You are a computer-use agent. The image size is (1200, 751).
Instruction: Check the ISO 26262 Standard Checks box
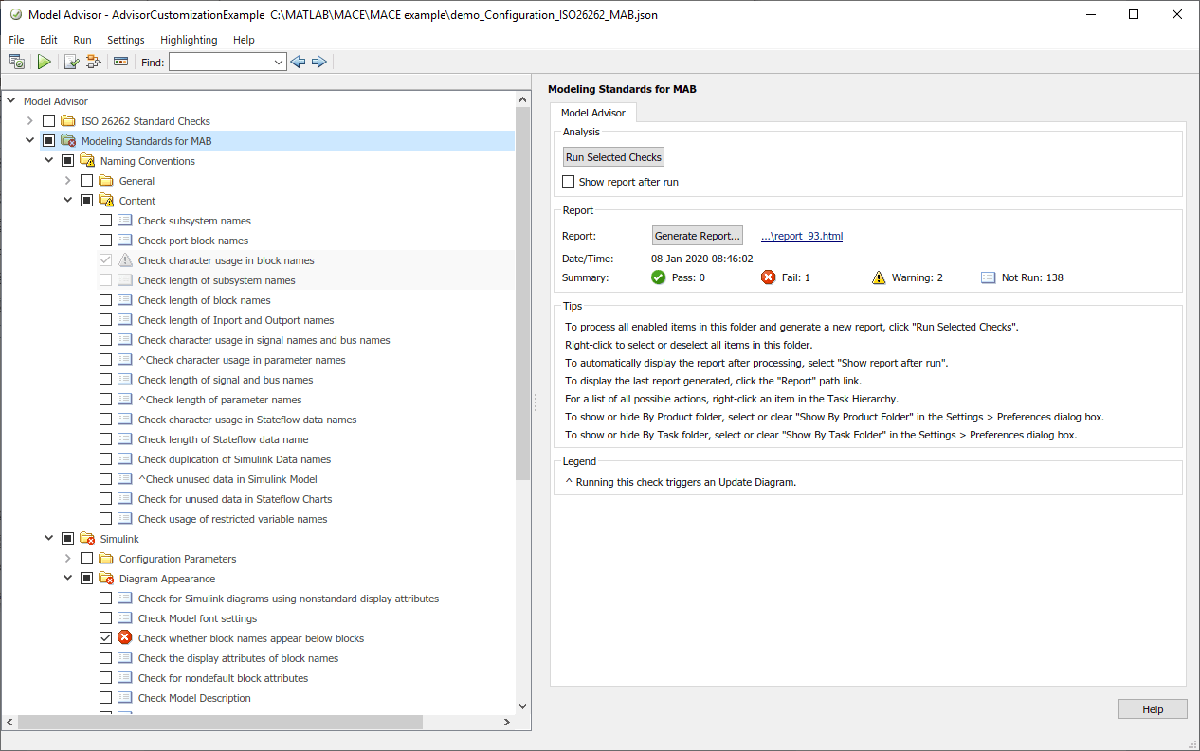[49, 121]
